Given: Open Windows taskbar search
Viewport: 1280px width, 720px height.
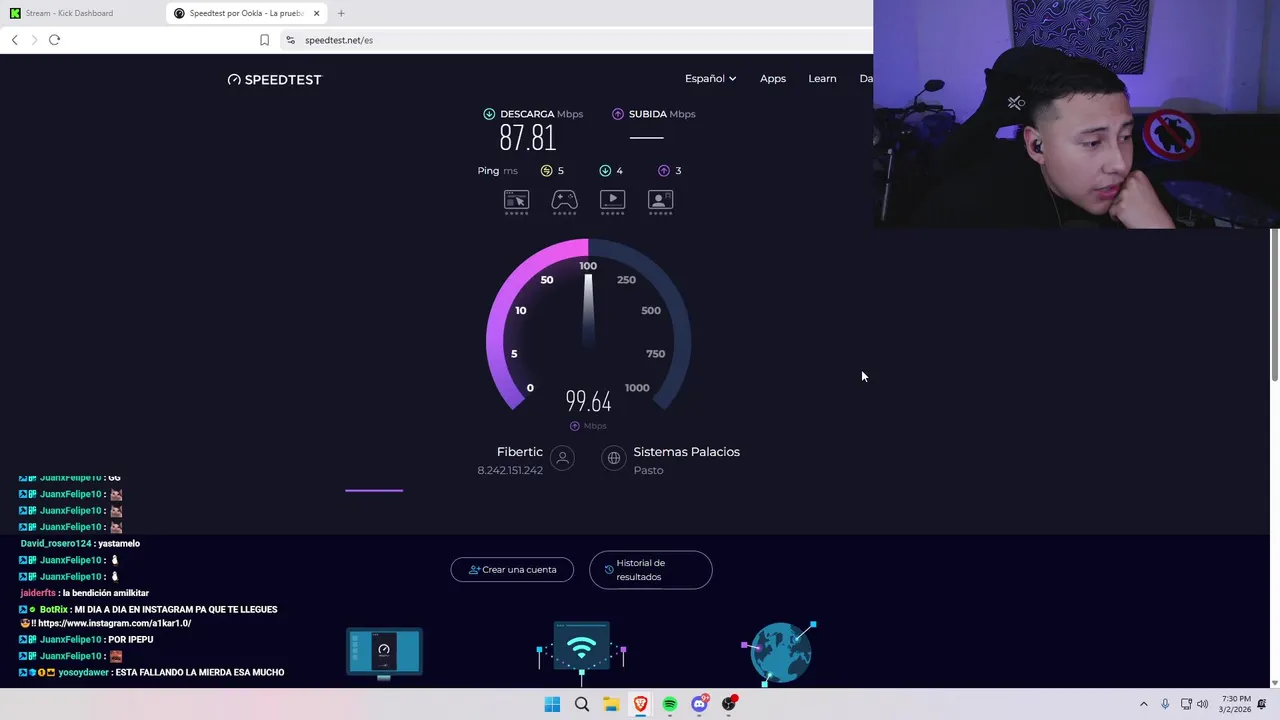Looking at the screenshot, I should [x=581, y=704].
